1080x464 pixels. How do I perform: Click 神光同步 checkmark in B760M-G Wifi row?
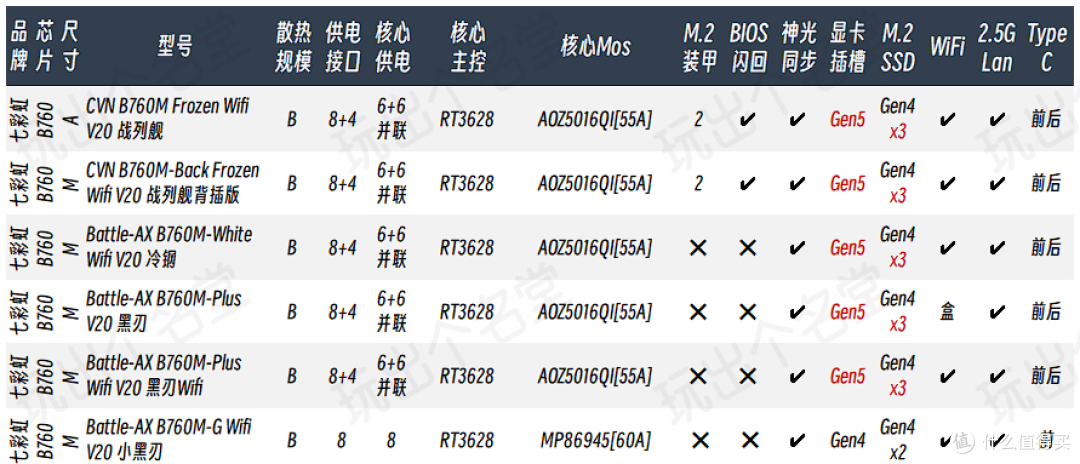coord(798,441)
